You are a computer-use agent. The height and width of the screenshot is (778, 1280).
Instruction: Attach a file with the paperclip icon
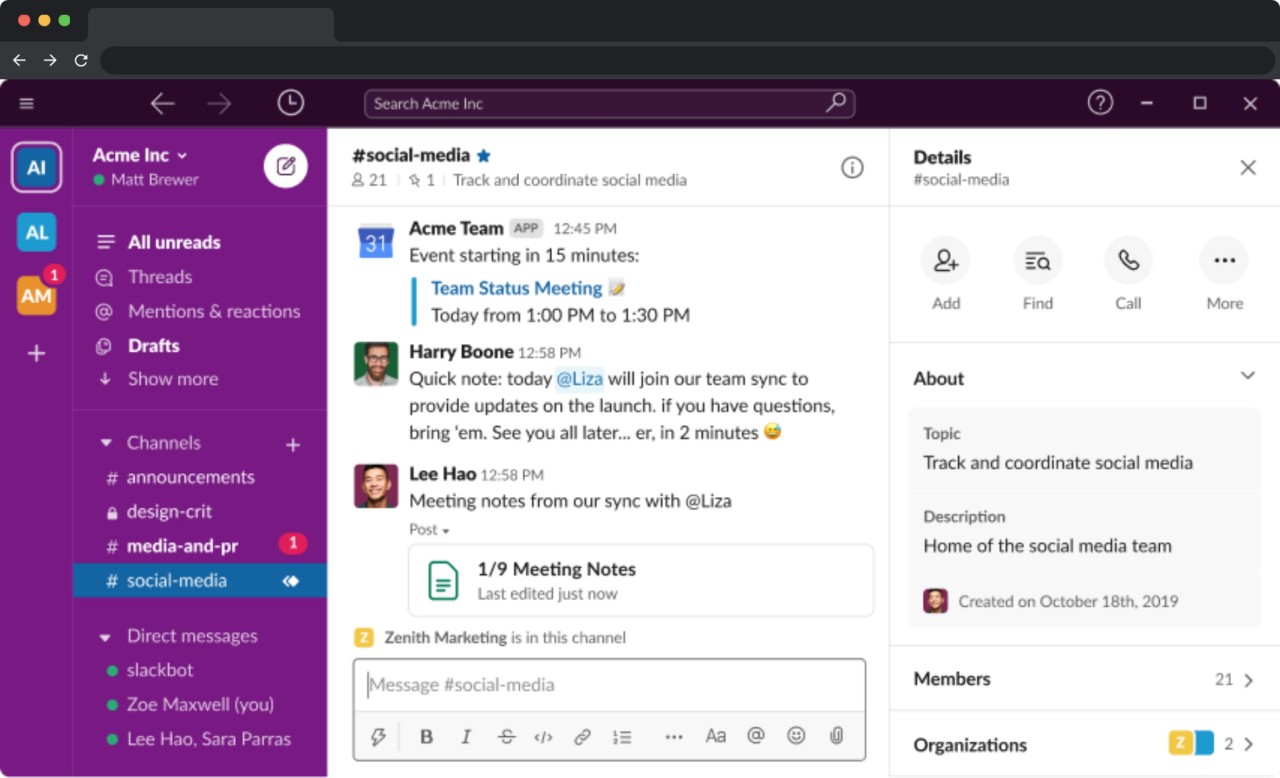836,736
